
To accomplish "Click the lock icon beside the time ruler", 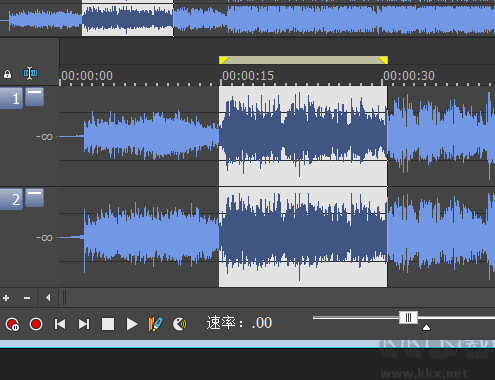I will [7, 74].
